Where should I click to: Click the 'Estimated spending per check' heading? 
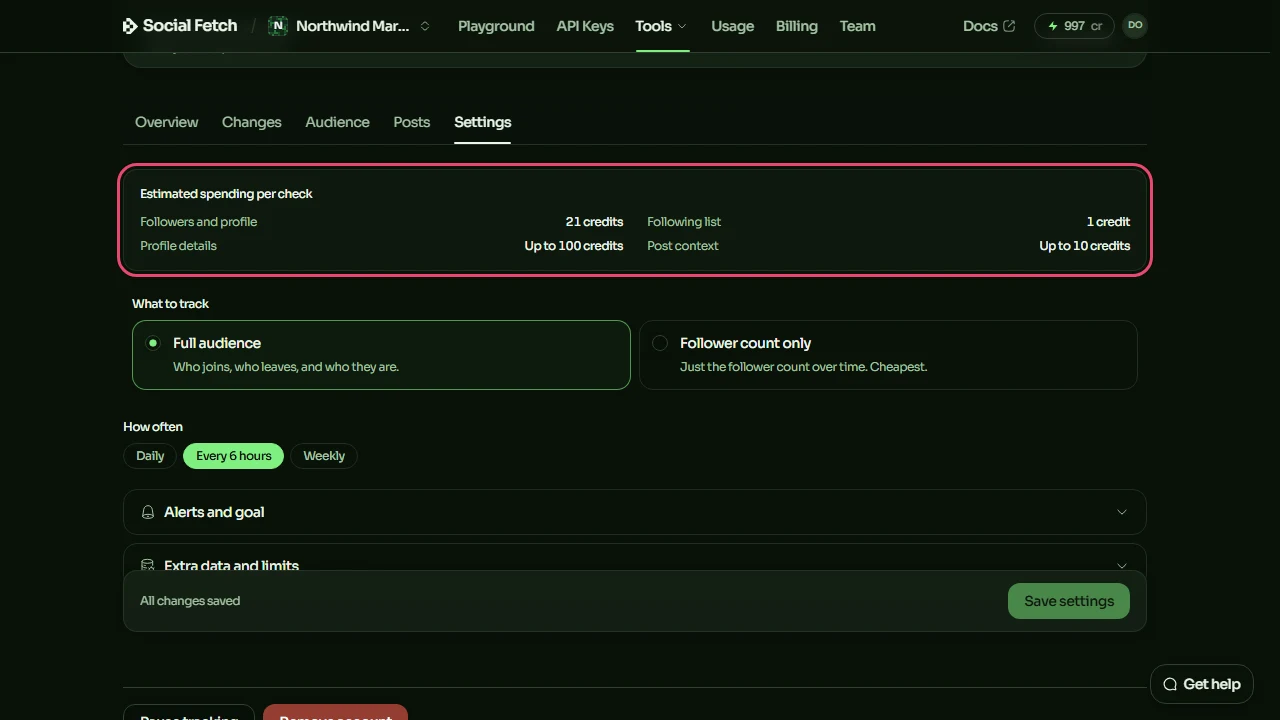[226, 194]
